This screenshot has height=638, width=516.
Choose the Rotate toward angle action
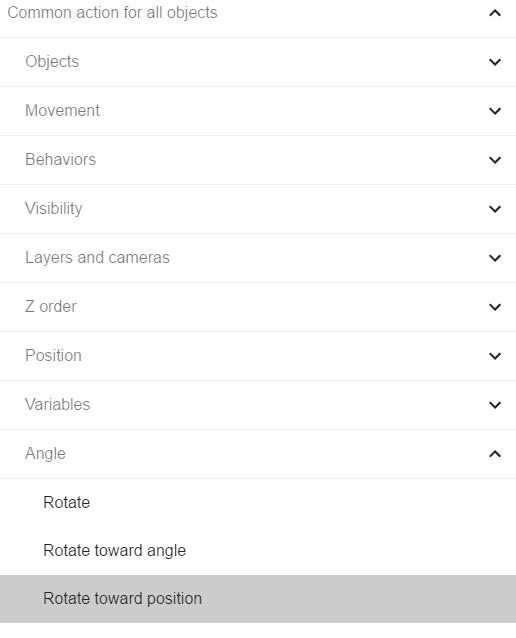258,551
